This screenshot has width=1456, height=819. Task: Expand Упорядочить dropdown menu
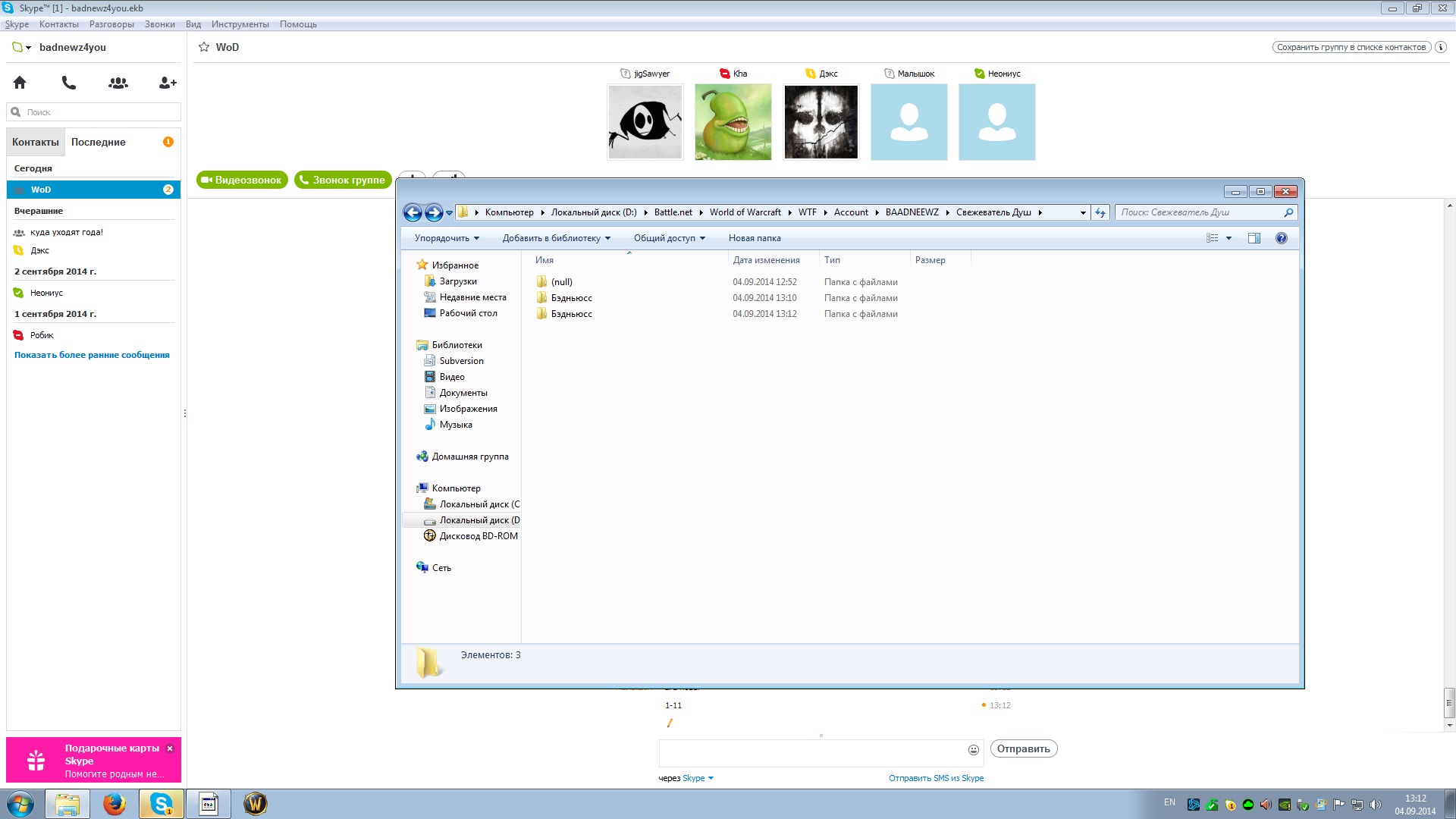pos(447,238)
